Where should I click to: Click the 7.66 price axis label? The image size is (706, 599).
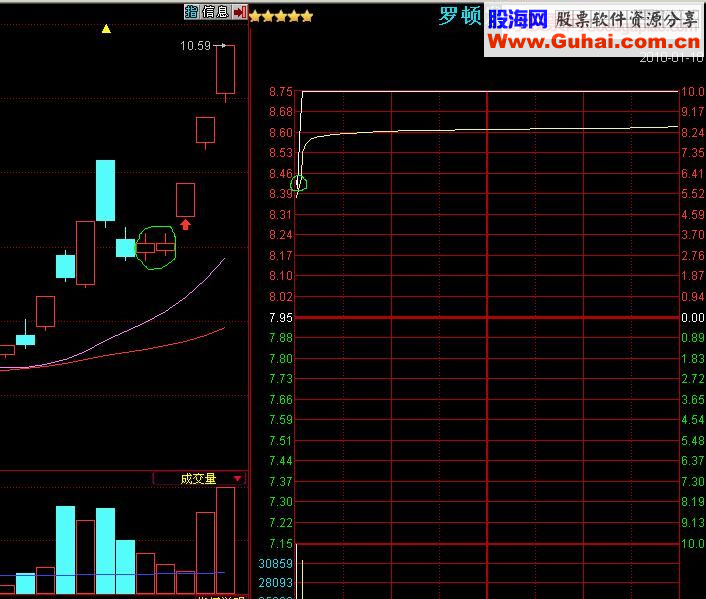[281, 400]
